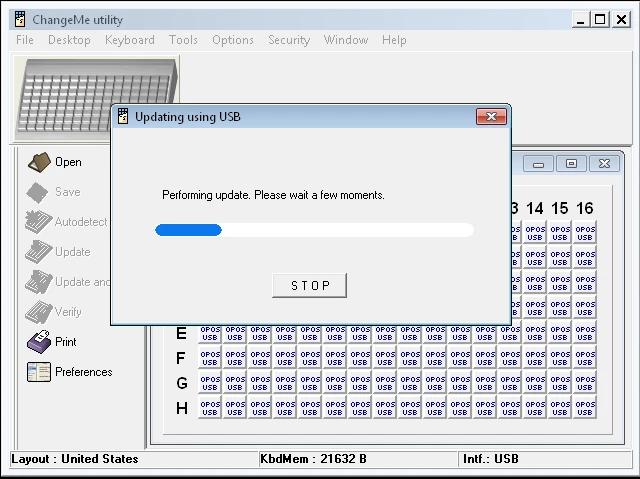The height and width of the screenshot is (479, 640).
Task: Click the STOP button
Action: pos(309,285)
